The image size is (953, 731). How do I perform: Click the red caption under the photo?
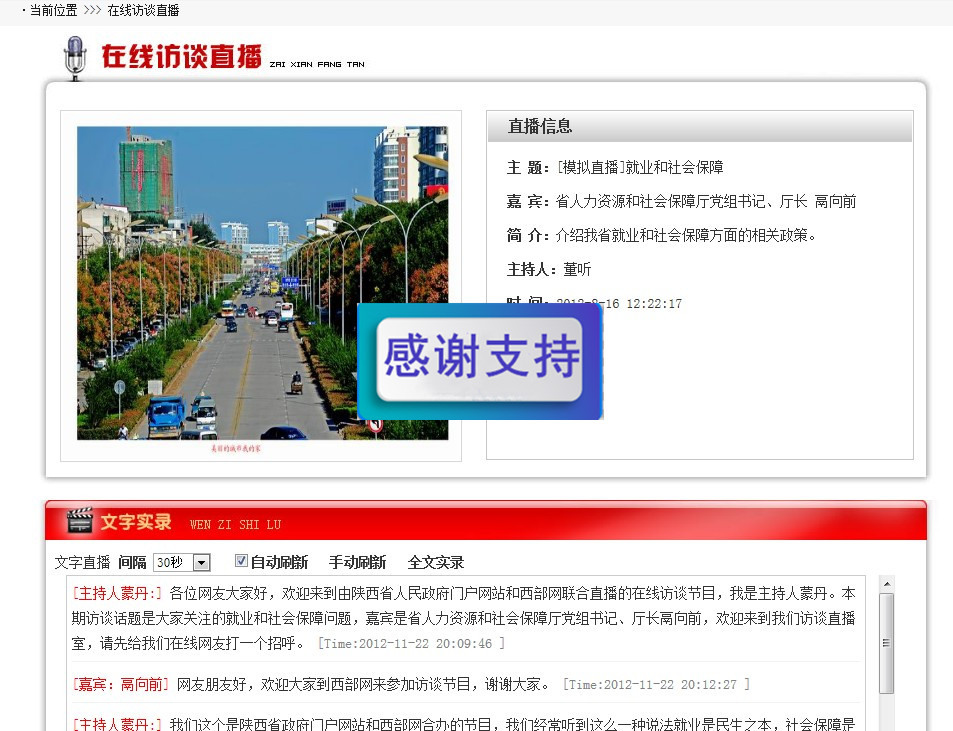click(236, 448)
